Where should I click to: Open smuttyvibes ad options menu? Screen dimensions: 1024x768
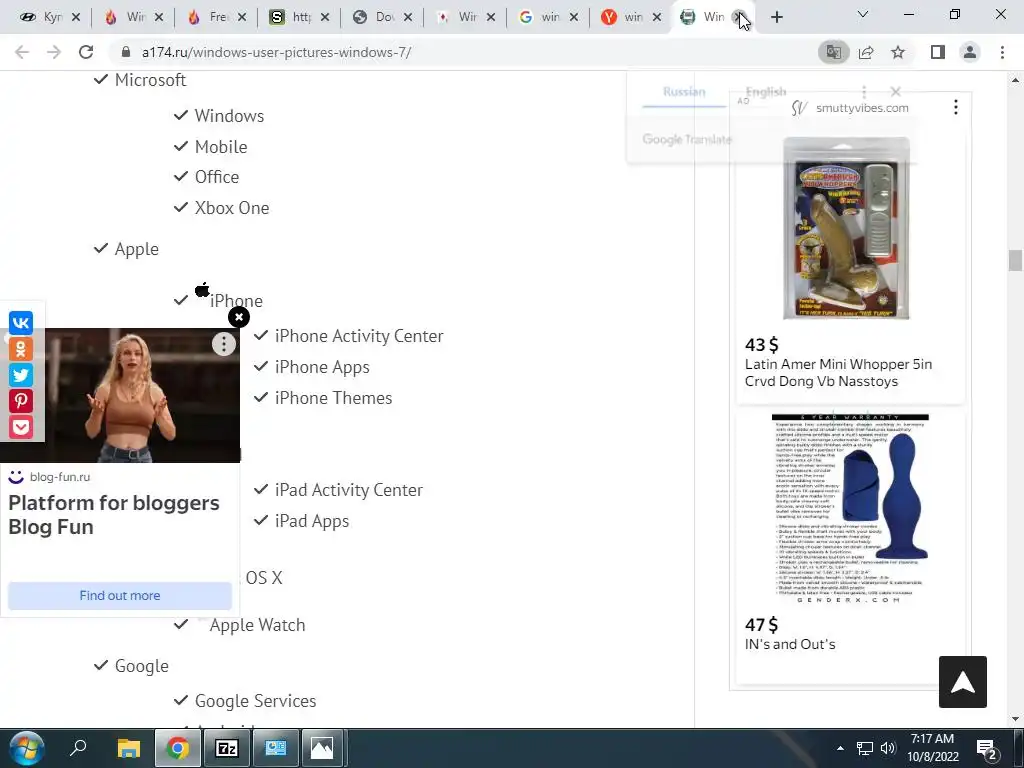(955, 107)
